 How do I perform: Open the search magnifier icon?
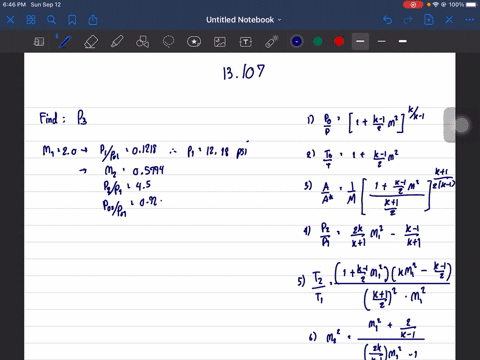pos(51,20)
